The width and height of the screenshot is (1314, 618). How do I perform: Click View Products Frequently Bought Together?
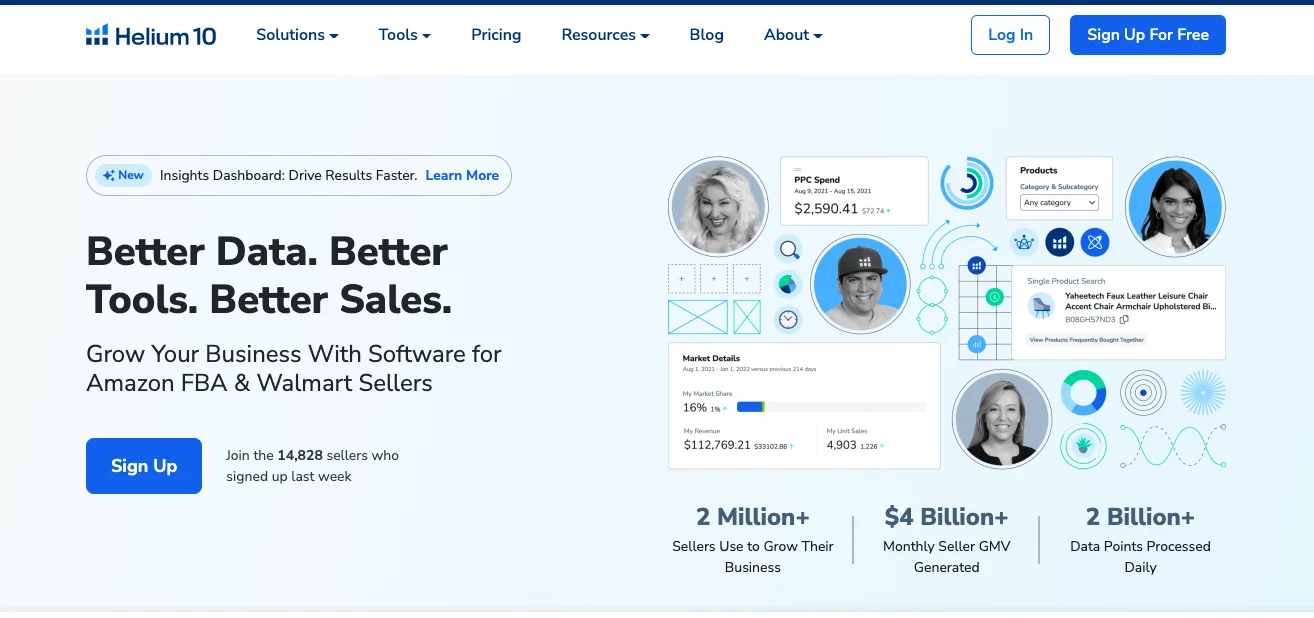click(x=1087, y=340)
